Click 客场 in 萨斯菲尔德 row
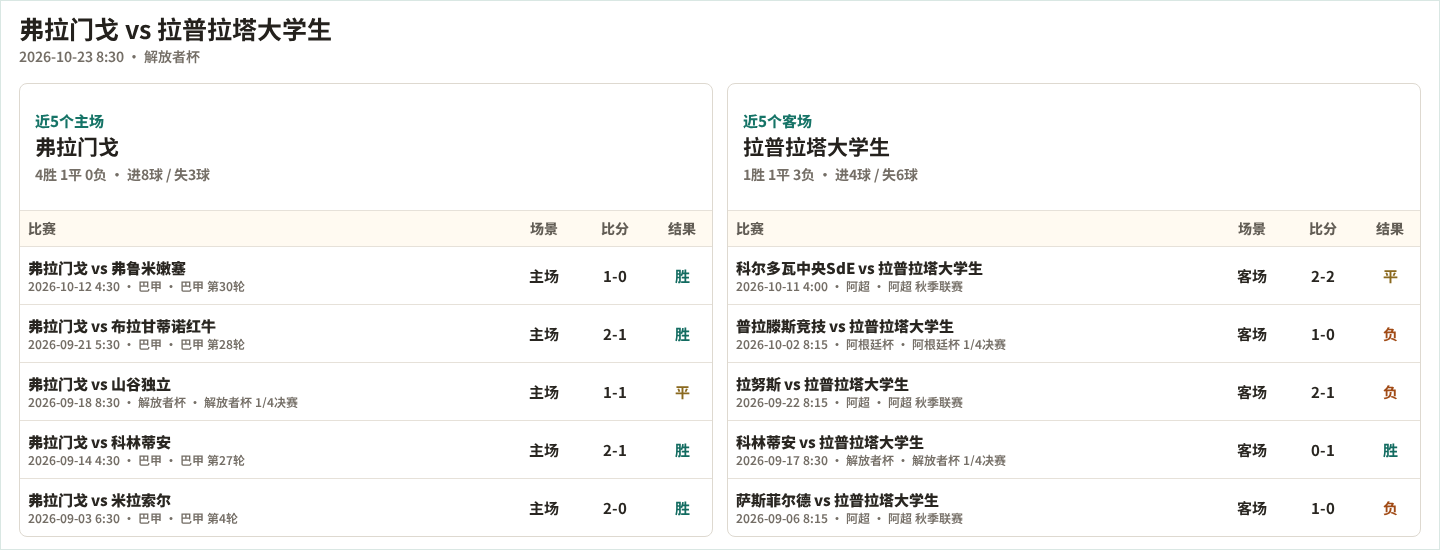The image size is (1440, 550). [1252, 509]
